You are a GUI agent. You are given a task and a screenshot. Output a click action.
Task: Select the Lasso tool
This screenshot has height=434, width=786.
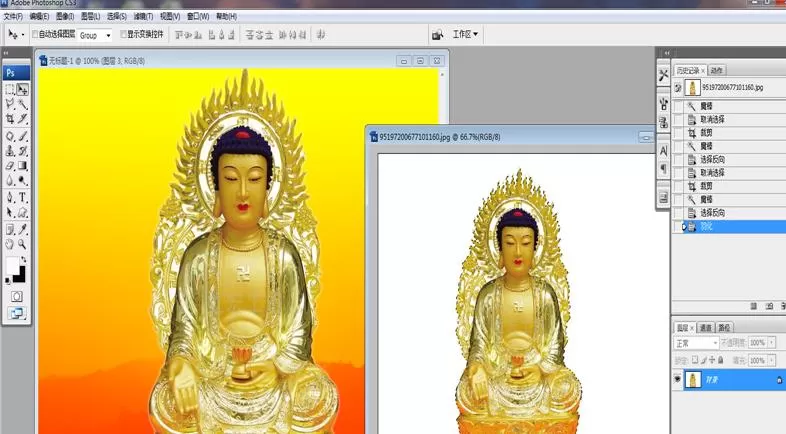10,104
